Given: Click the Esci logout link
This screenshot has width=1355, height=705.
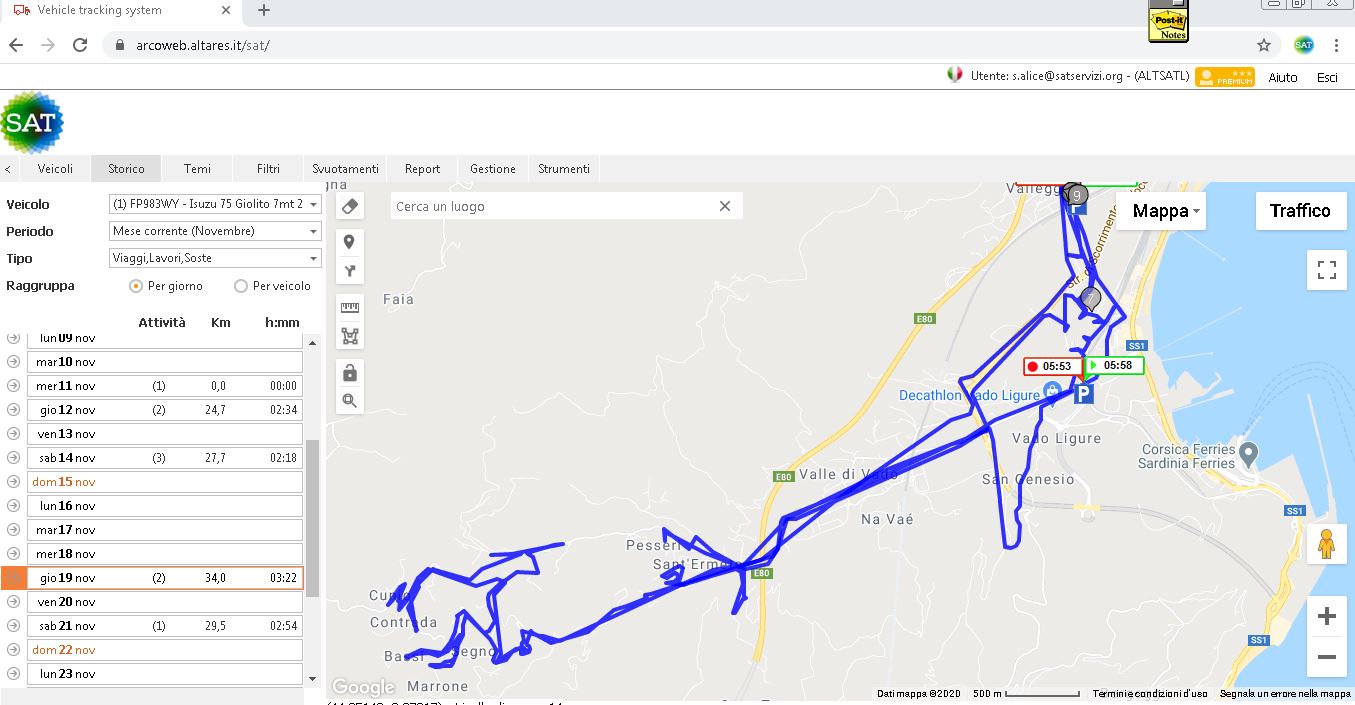Looking at the screenshot, I should 1327,77.
